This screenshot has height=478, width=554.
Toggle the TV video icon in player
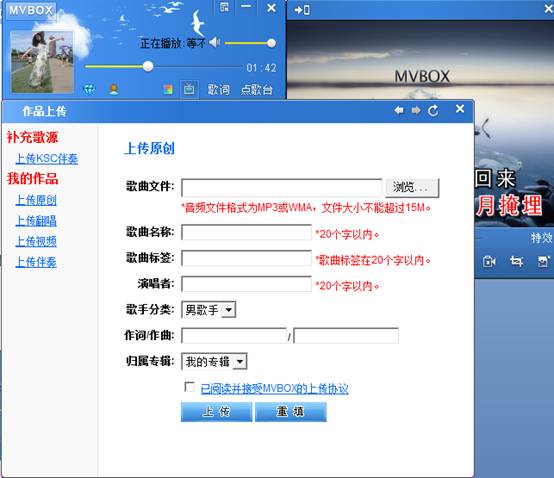click(x=189, y=89)
